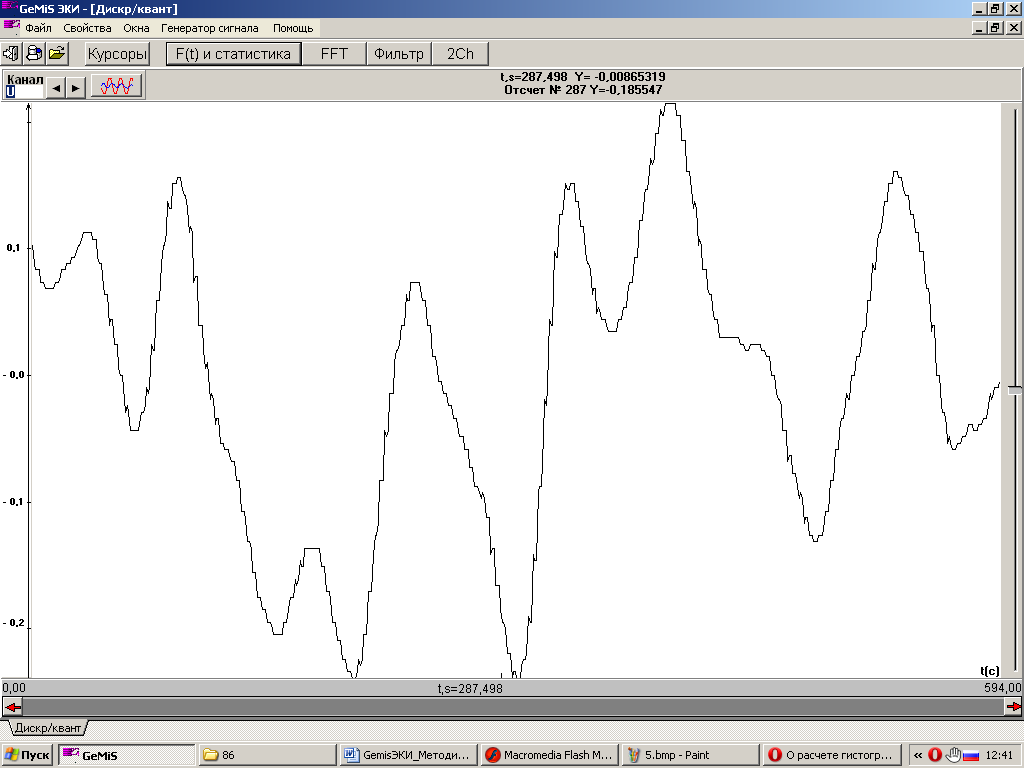Screen dimensions: 1024x768
Task: Click the Отсчет № 287 readout text
Action: click(x=583, y=90)
